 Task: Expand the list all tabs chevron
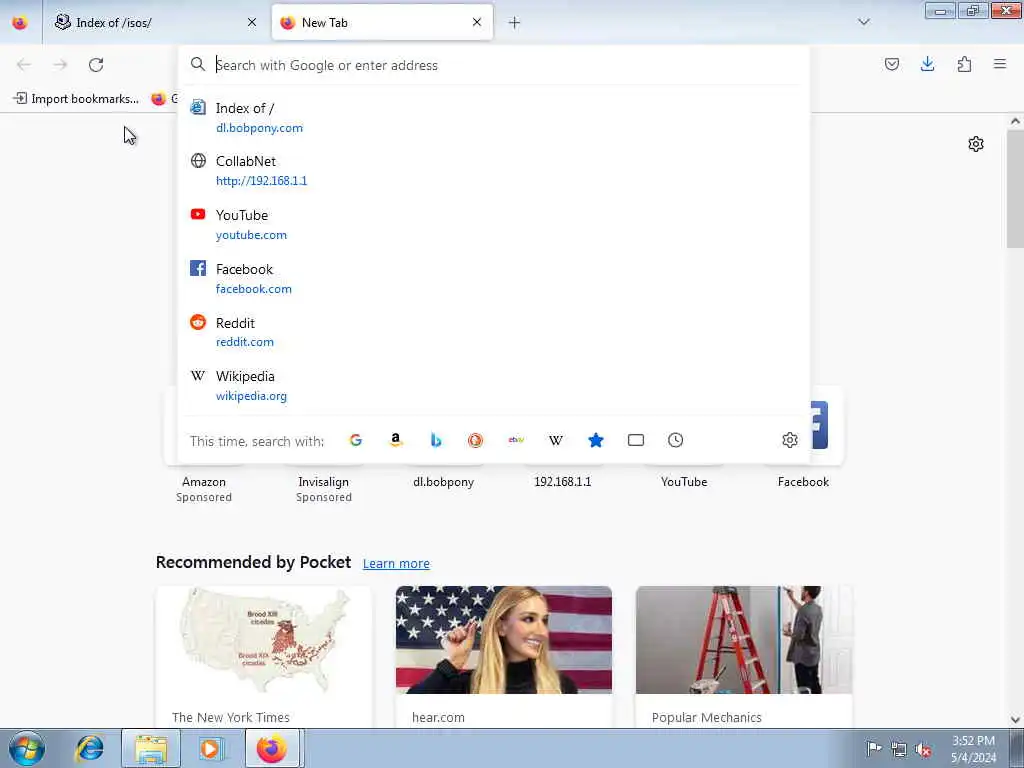864,22
